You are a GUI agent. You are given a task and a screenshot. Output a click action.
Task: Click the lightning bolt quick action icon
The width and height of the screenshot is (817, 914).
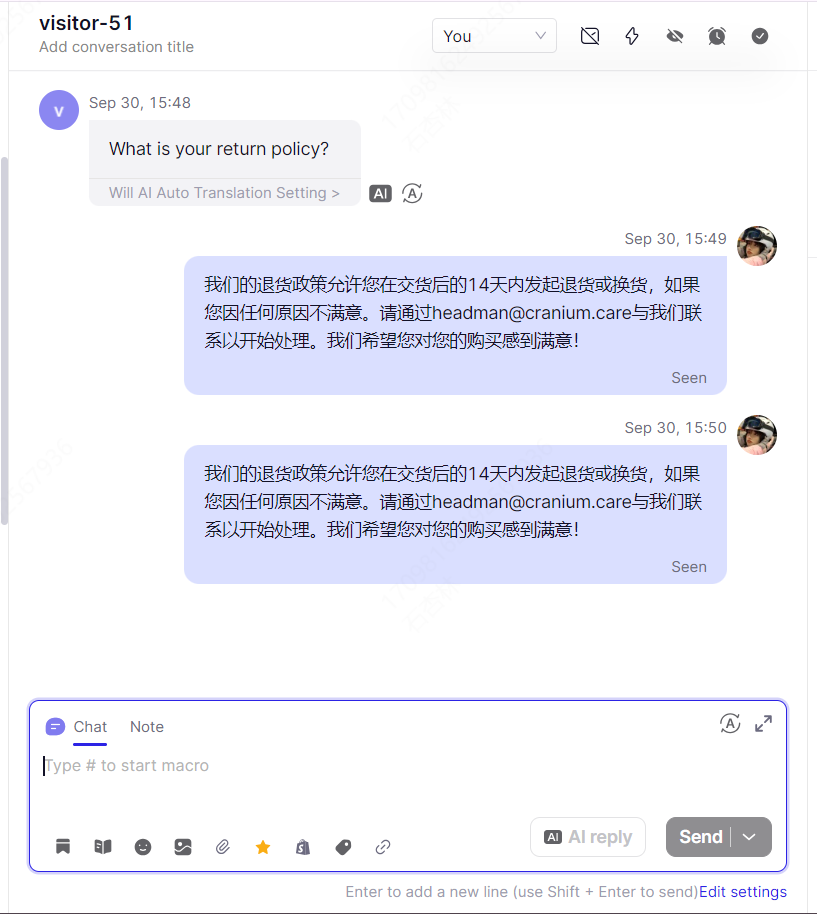pos(632,36)
